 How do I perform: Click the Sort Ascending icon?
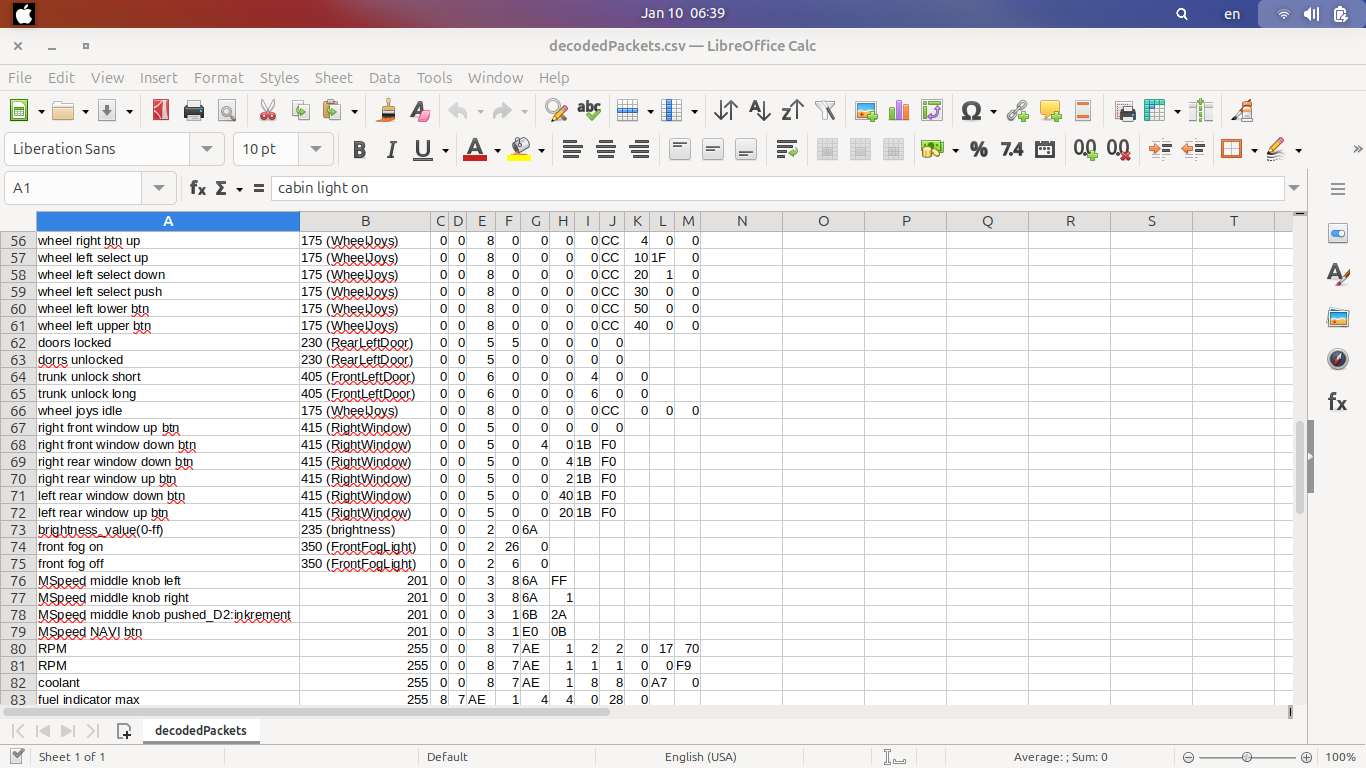click(x=759, y=111)
